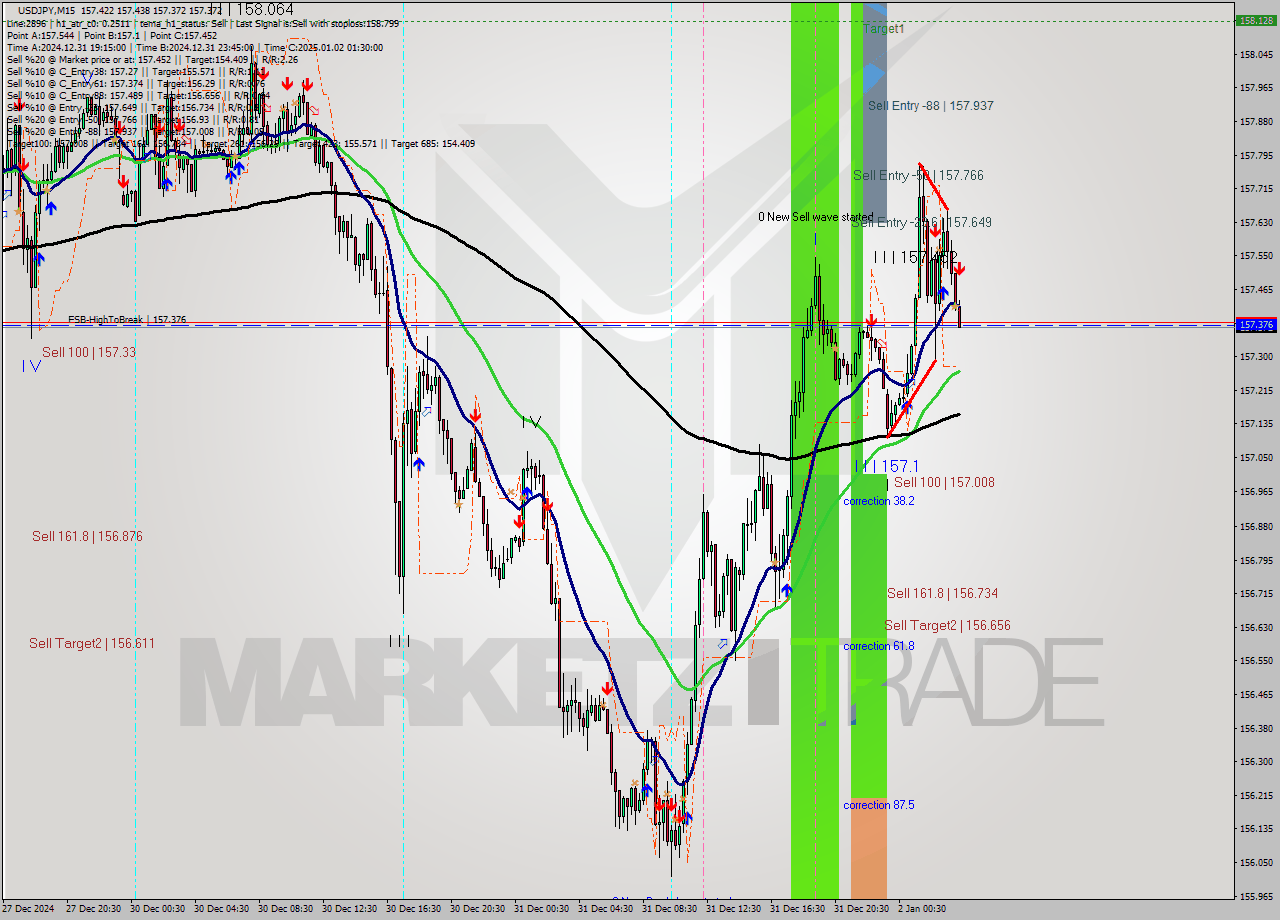Select the 'Sell Entry -50 | 157.766' label

pyautogui.click(x=918, y=175)
